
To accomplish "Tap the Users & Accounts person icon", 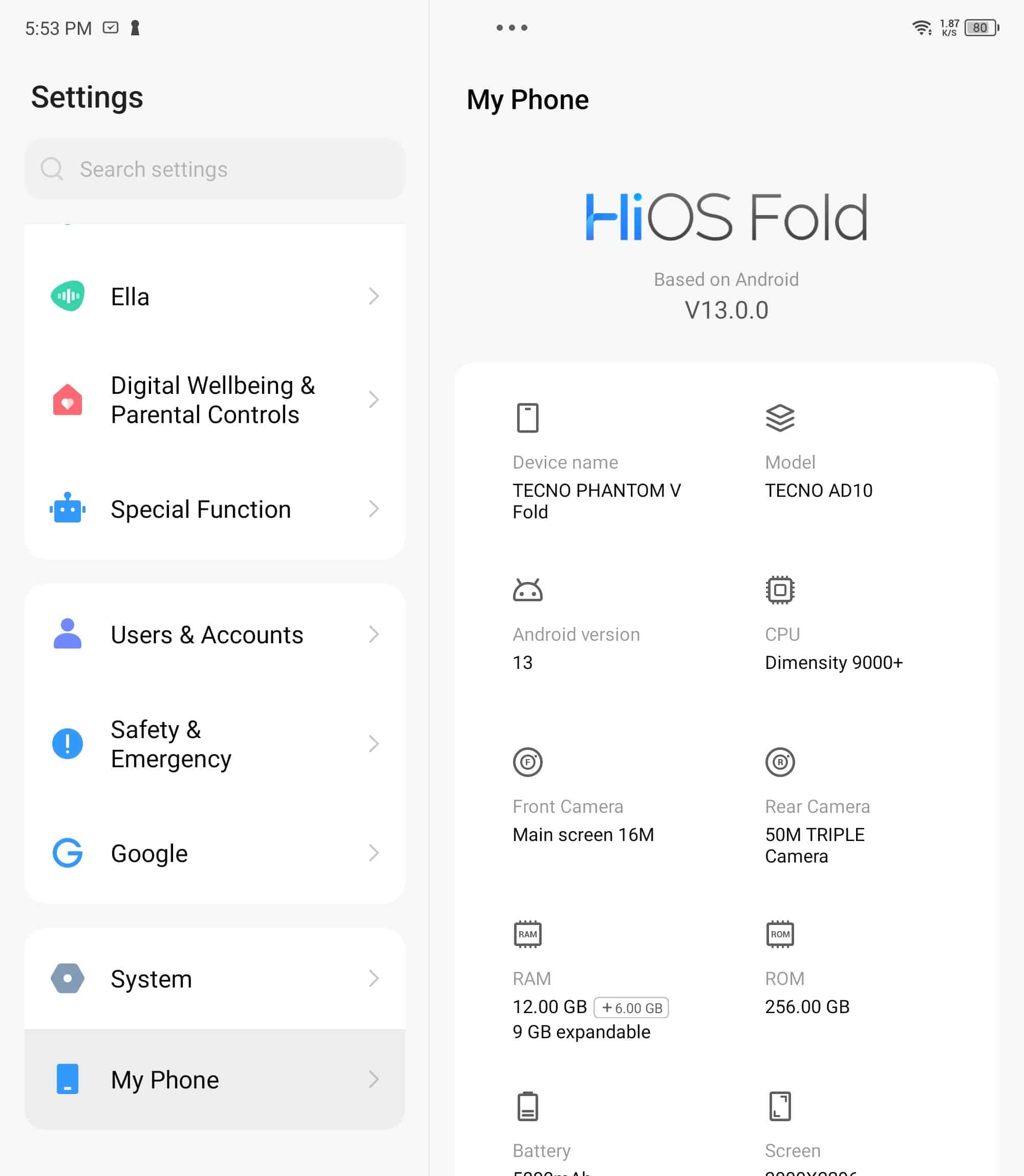I will [x=68, y=634].
